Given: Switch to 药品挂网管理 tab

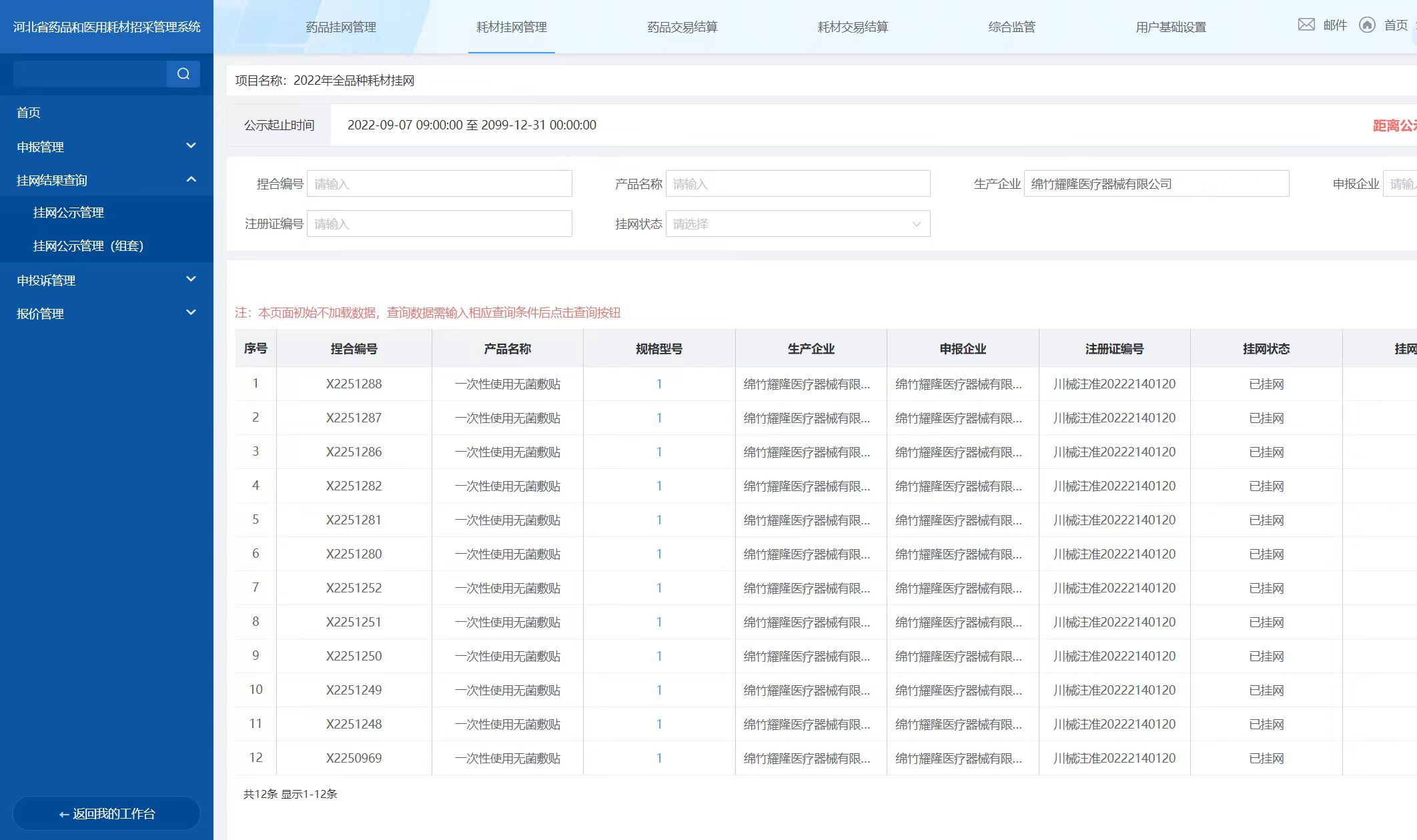Looking at the screenshot, I should tap(341, 27).
